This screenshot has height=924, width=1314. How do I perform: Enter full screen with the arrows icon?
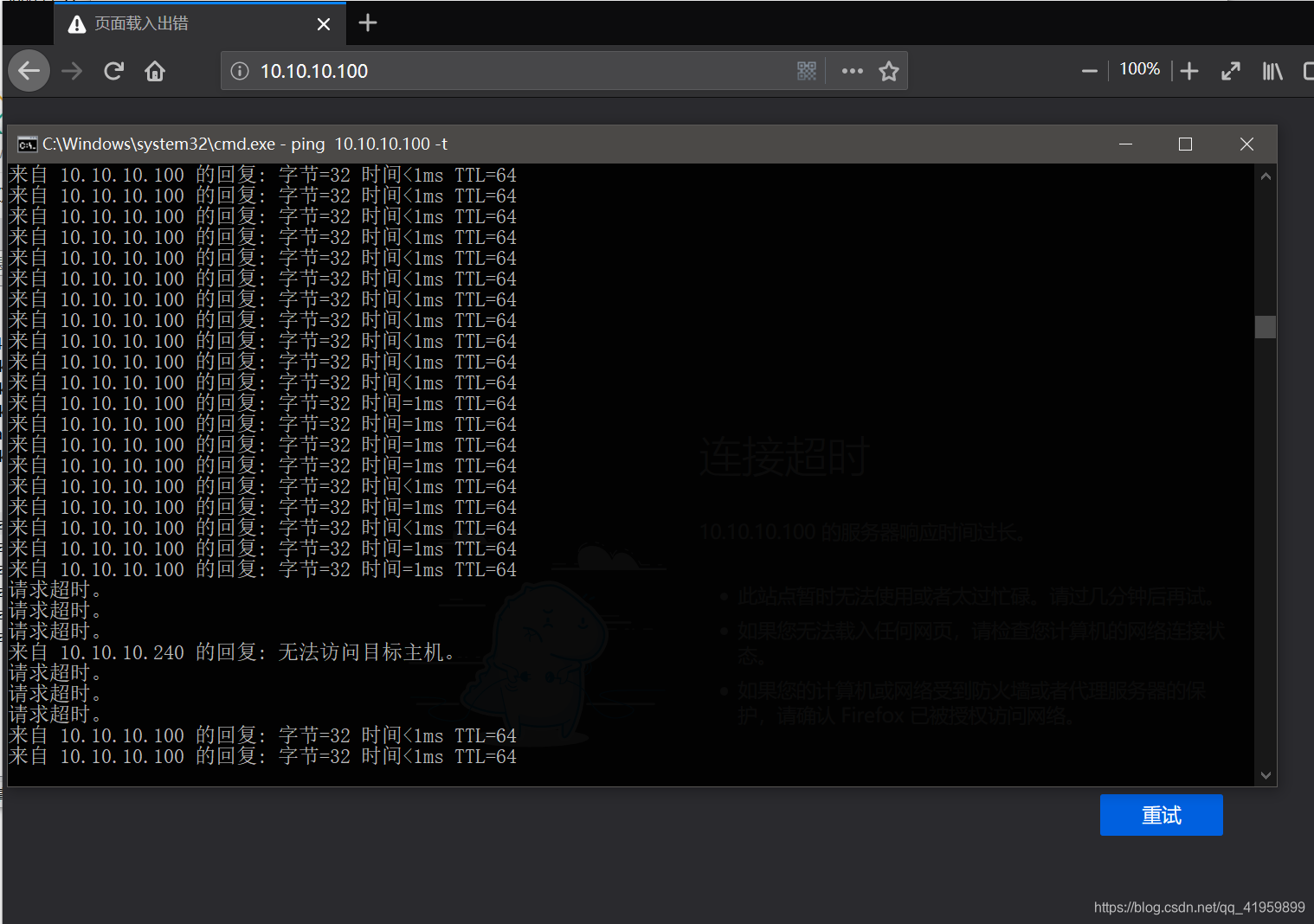[x=1231, y=71]
